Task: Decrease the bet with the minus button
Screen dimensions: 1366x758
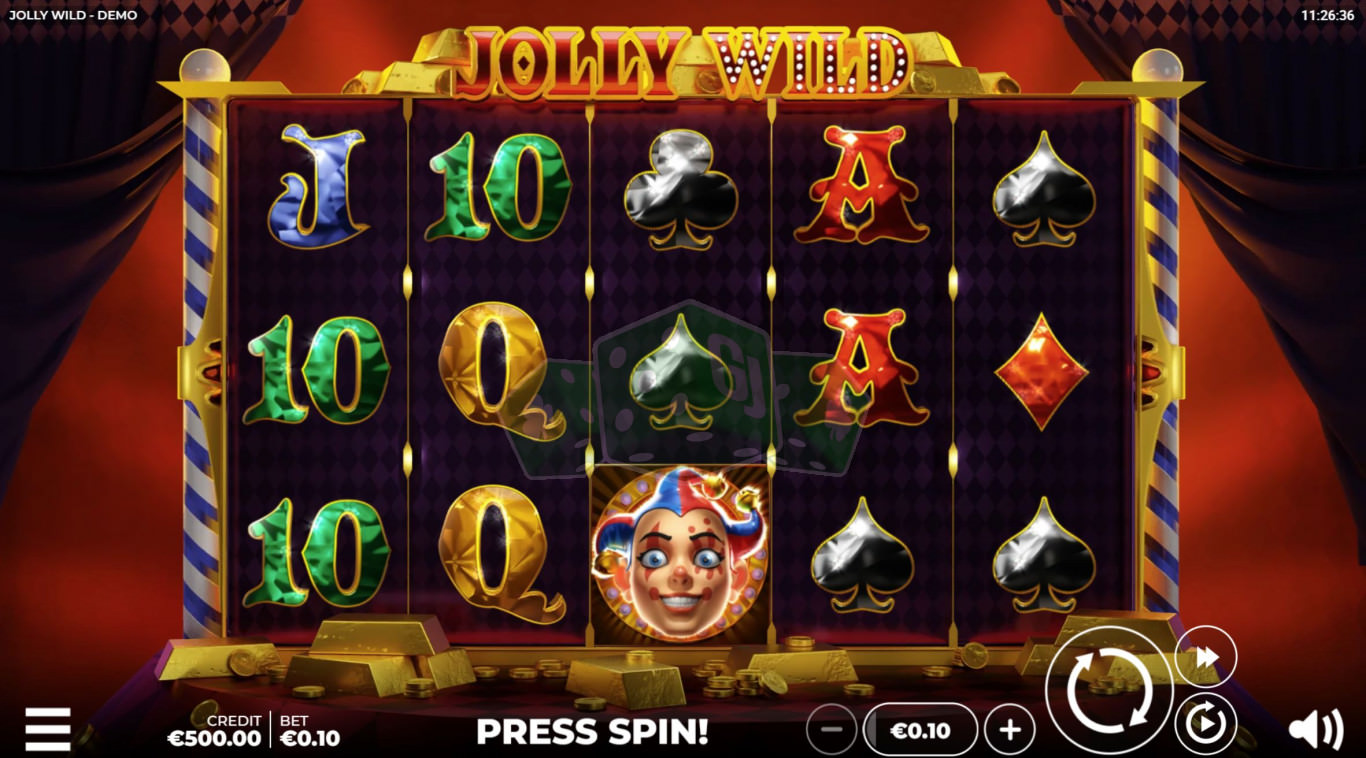Action: (831, 730)
